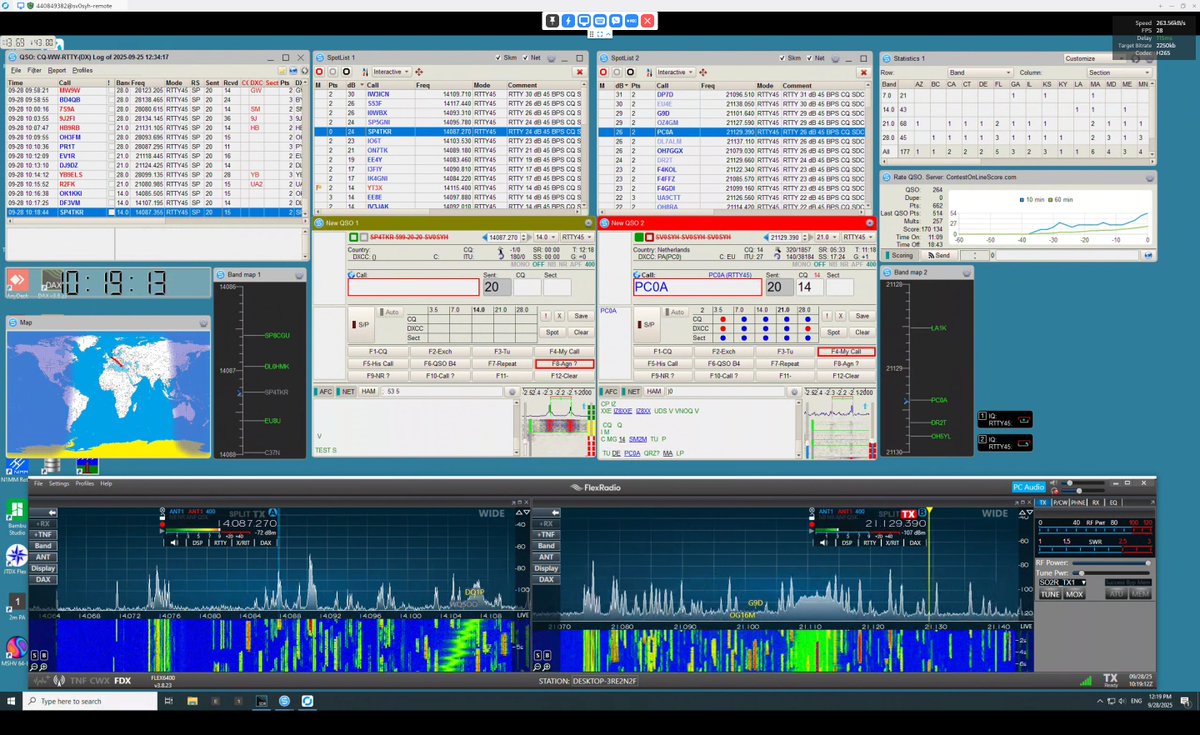Launch MSHV 64 desktop shortcut
Viewport: 1200px width, 735px height.
[15, 651]
